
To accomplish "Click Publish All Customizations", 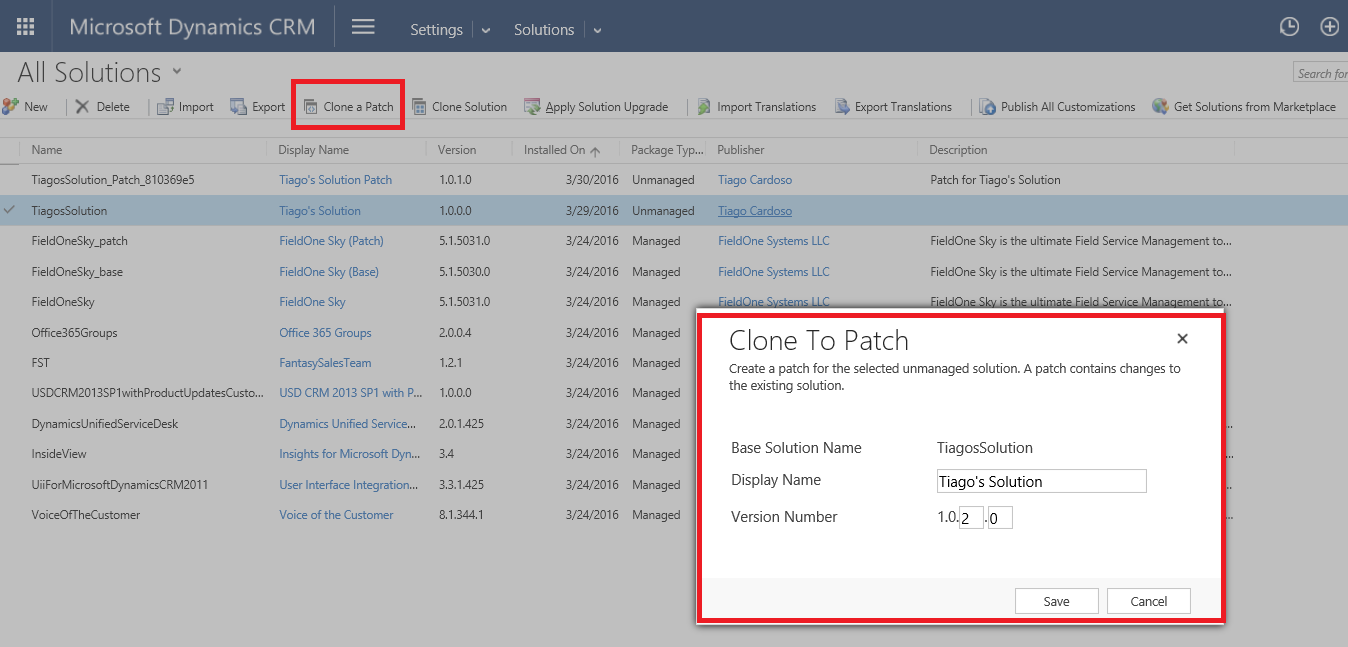I will [x=1057, y=107].
